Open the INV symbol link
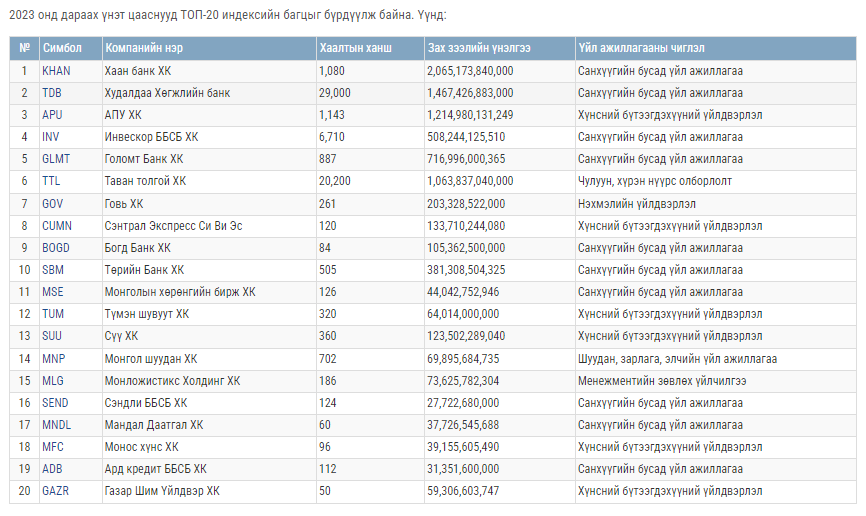The height and width of the screenshot is (516, 866). [51, 137]
